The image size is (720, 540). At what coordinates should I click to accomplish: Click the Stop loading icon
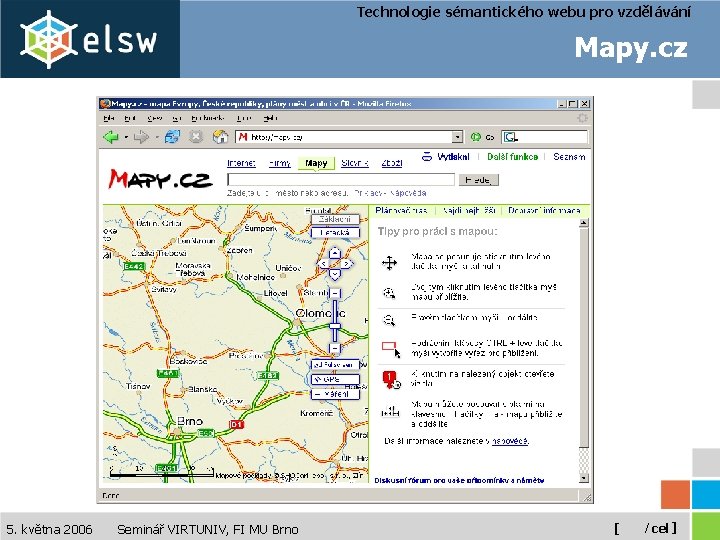[196, 136]
